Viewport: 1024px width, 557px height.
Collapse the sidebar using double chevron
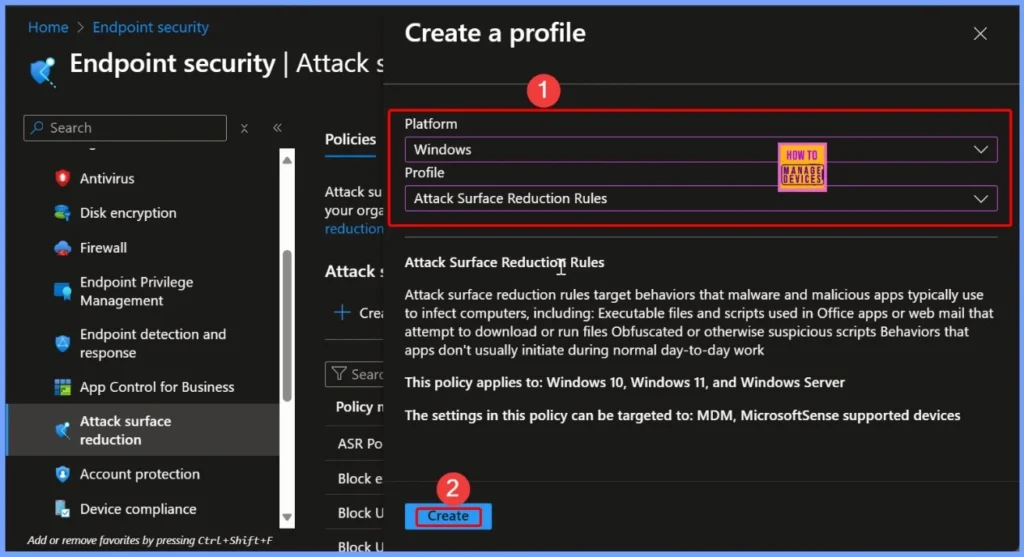[277, 128]
